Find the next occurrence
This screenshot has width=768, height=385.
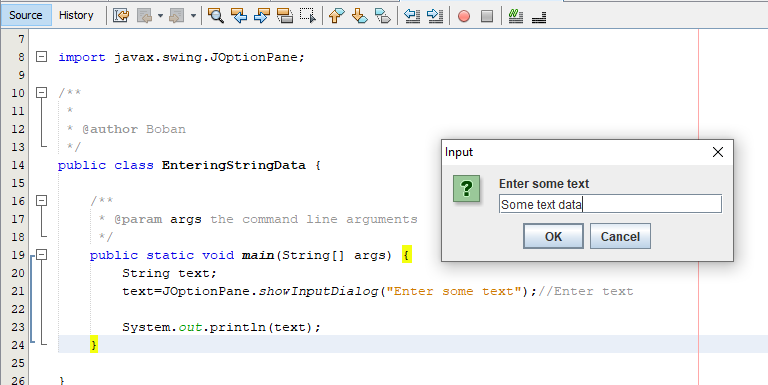tap(262, 16)
